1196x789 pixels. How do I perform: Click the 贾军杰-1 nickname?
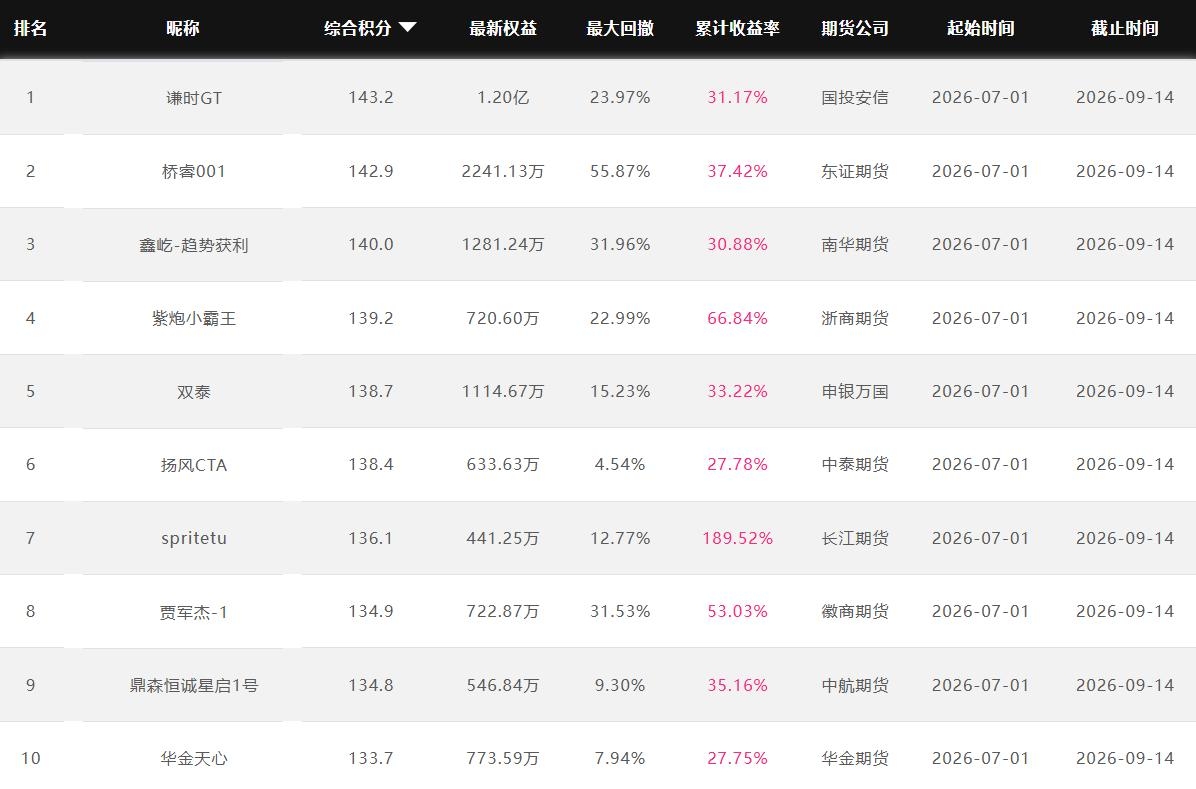(x=194, y=612)
